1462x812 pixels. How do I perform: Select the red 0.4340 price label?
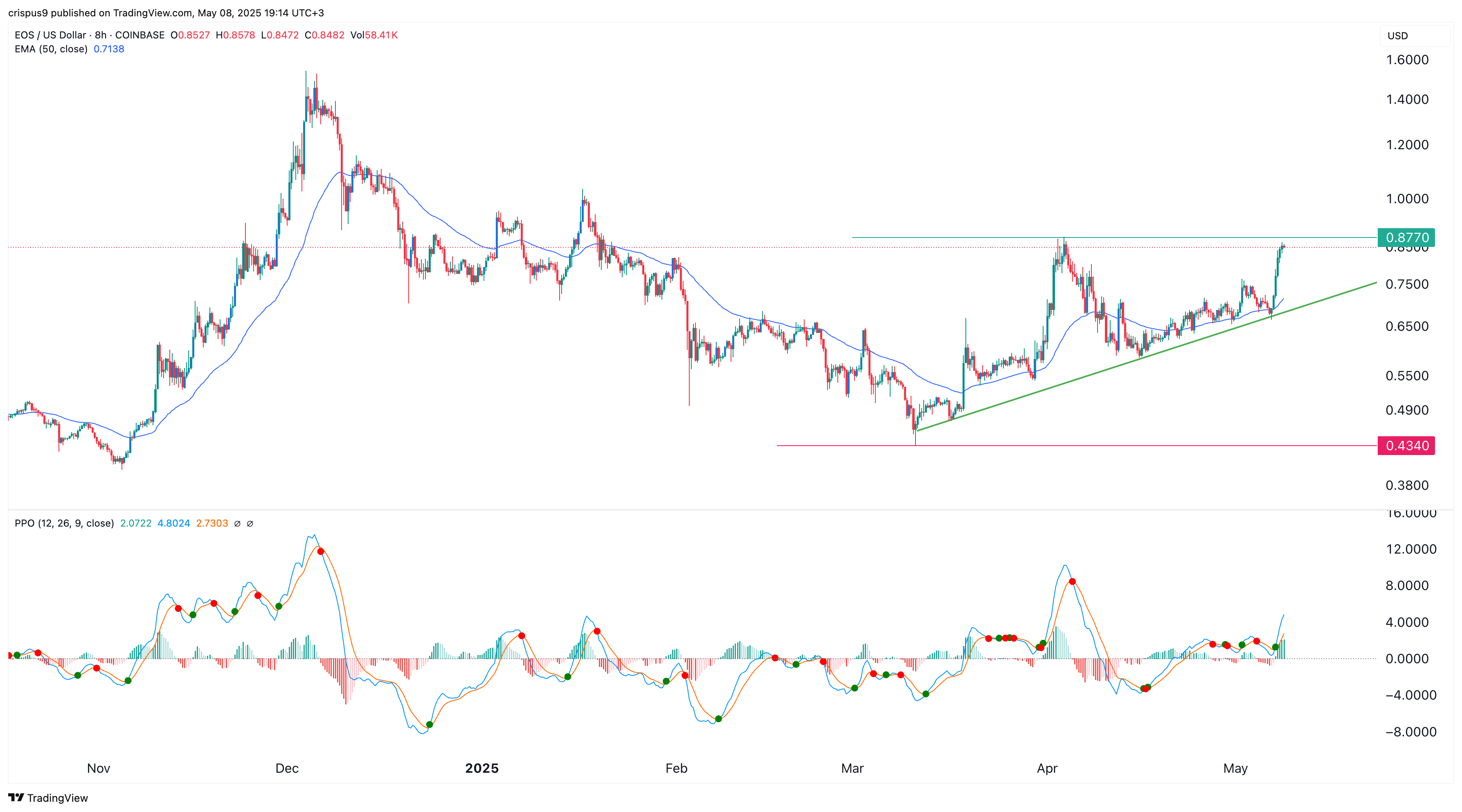1406,445
